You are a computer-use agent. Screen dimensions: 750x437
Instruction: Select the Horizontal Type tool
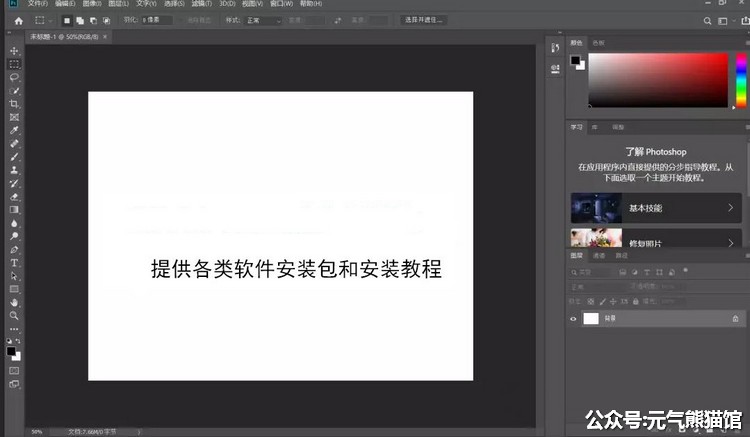tap(14, 263)
